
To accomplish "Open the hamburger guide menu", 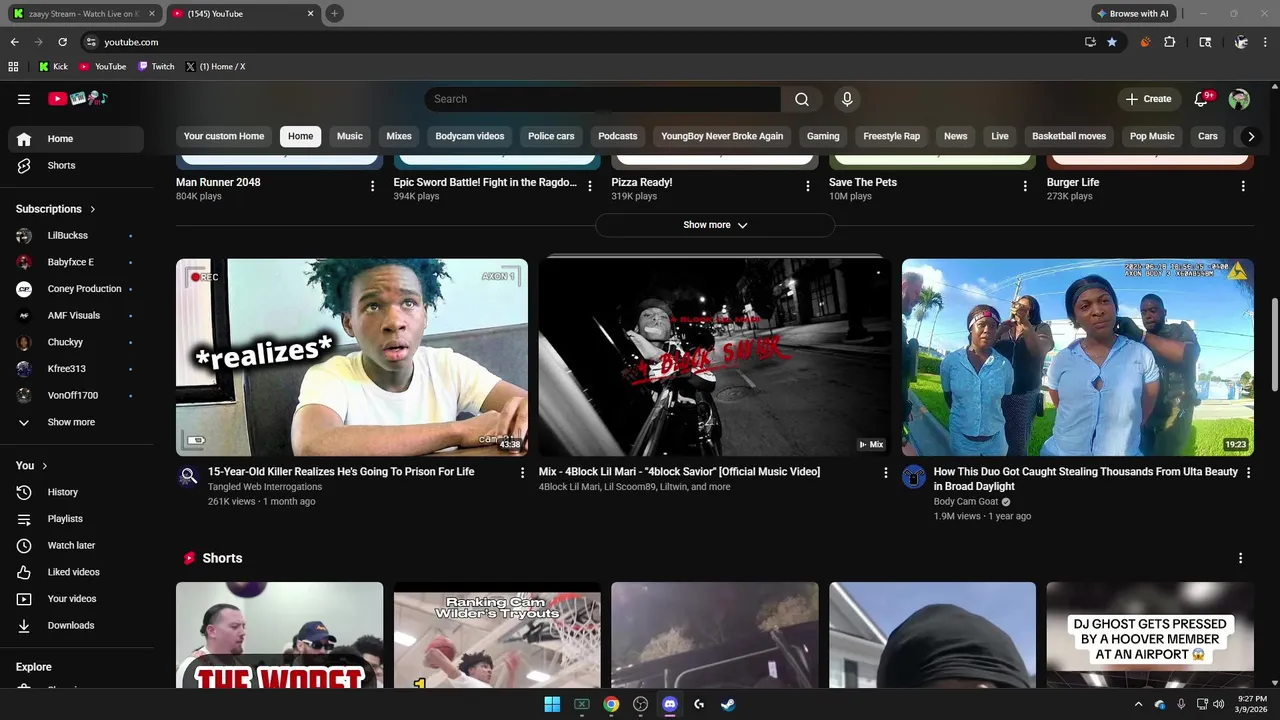I will tap(24, 99).
